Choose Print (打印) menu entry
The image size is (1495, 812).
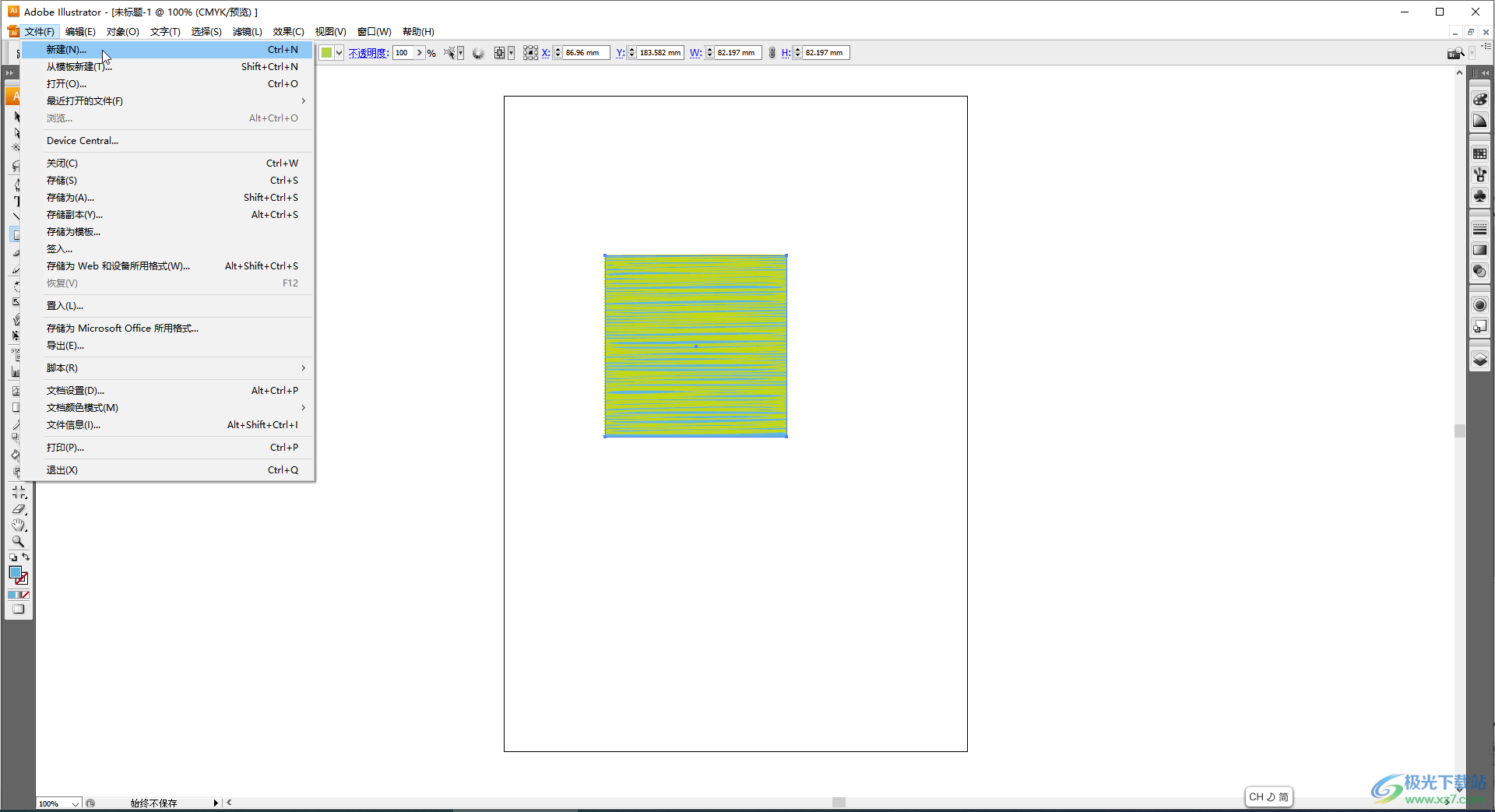point(167,448)
